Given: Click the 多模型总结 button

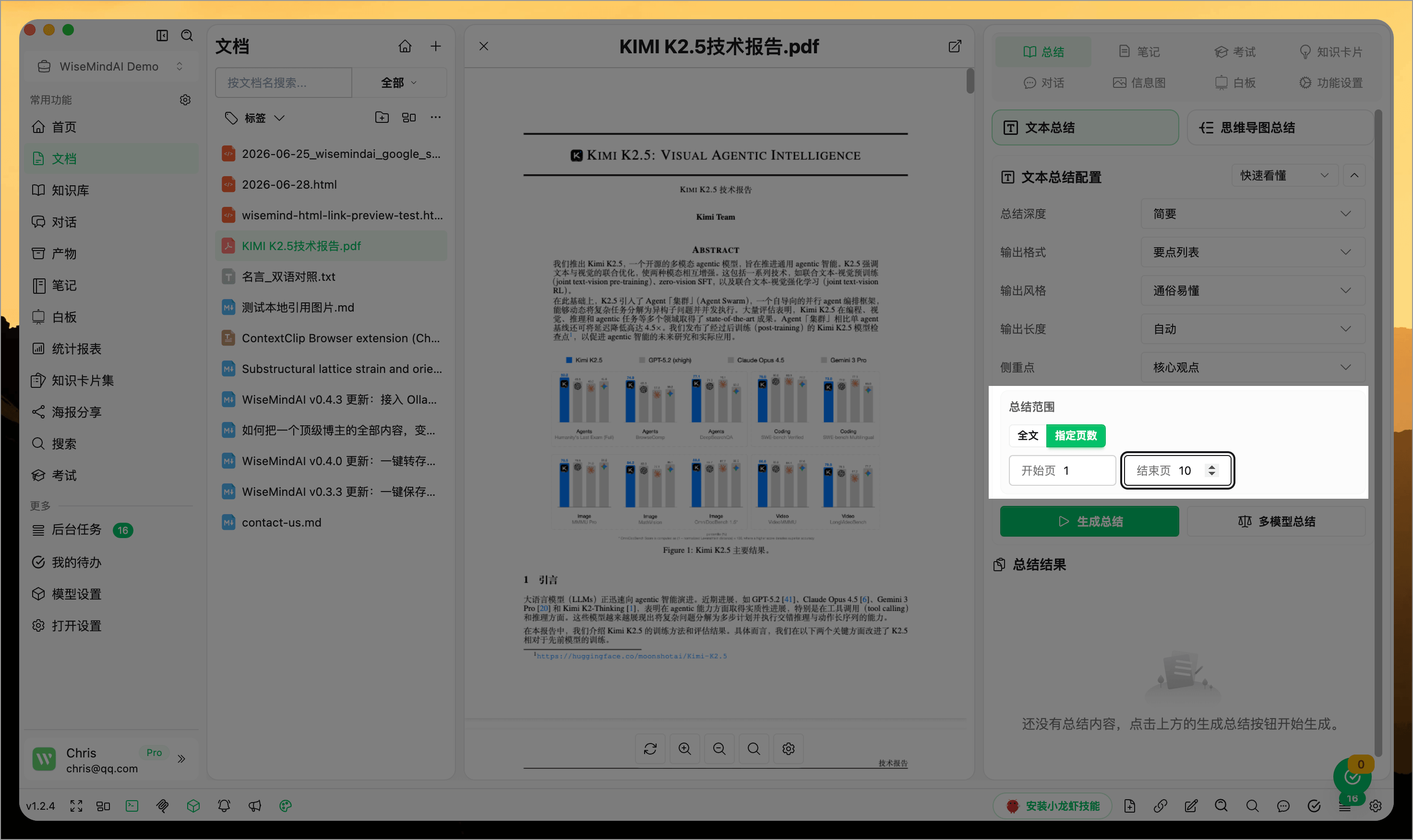Looking at the screenshot, I should (1276, 521).
